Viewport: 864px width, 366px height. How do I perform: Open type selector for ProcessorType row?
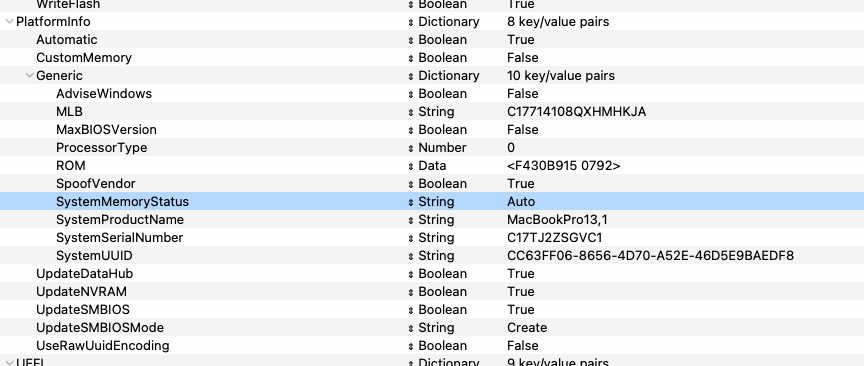tap(411, 148)
